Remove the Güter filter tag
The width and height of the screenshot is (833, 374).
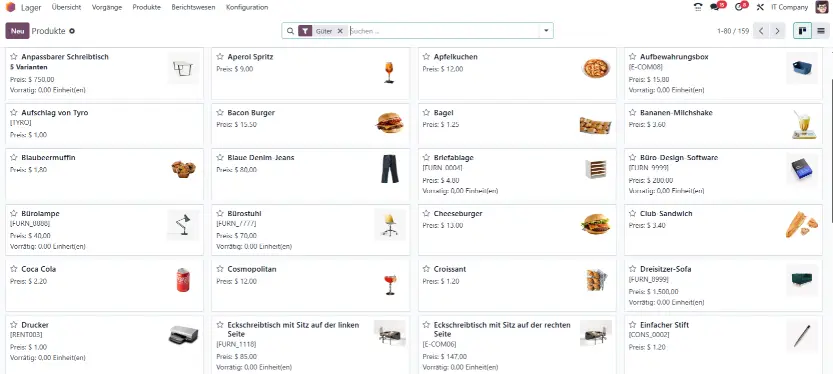click(x=340, y=31)
